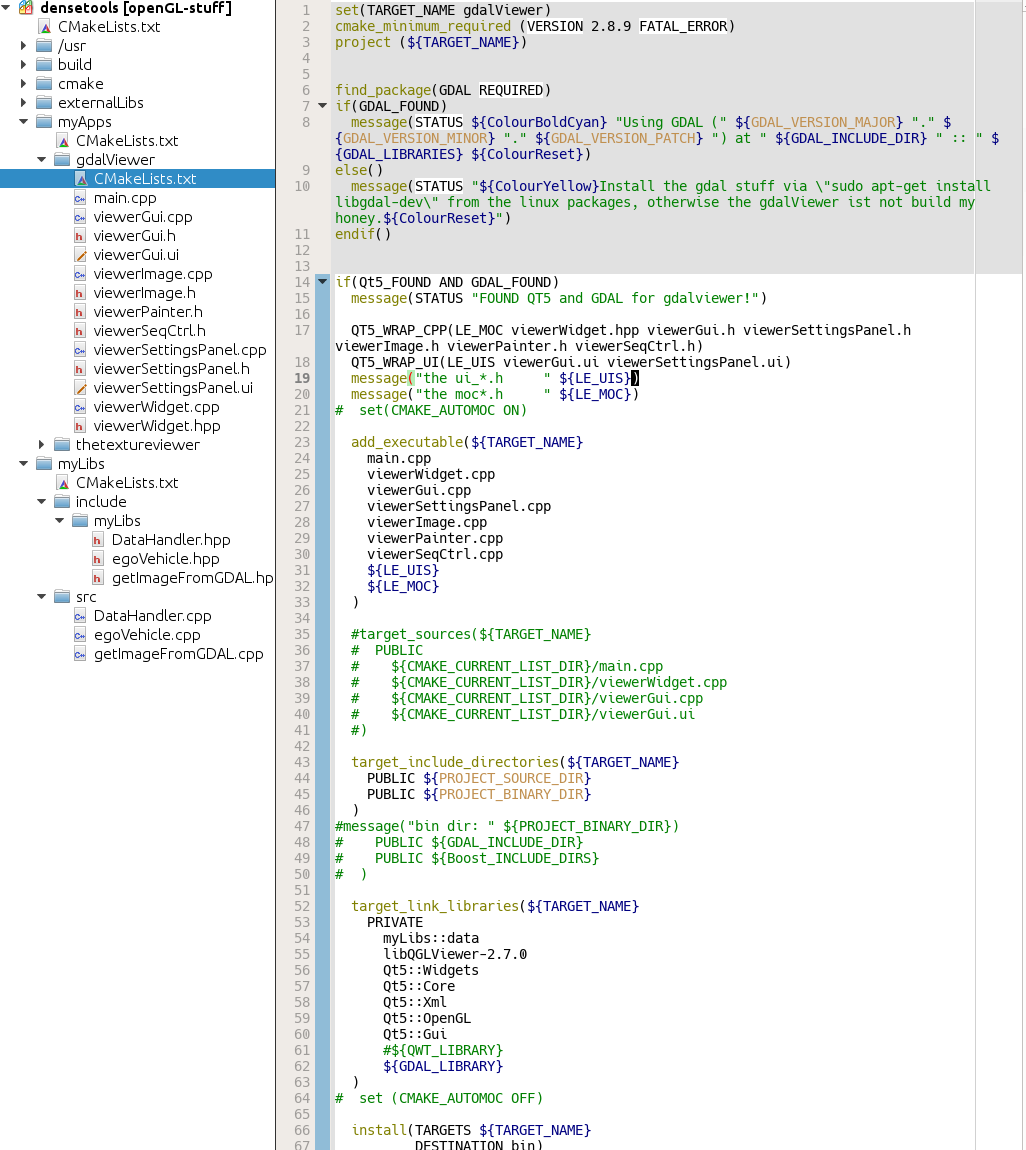Fold the if(GDAL_FOUND) block at line 7
Viewport: 1026px width, 1150px height.
point(322,106)
